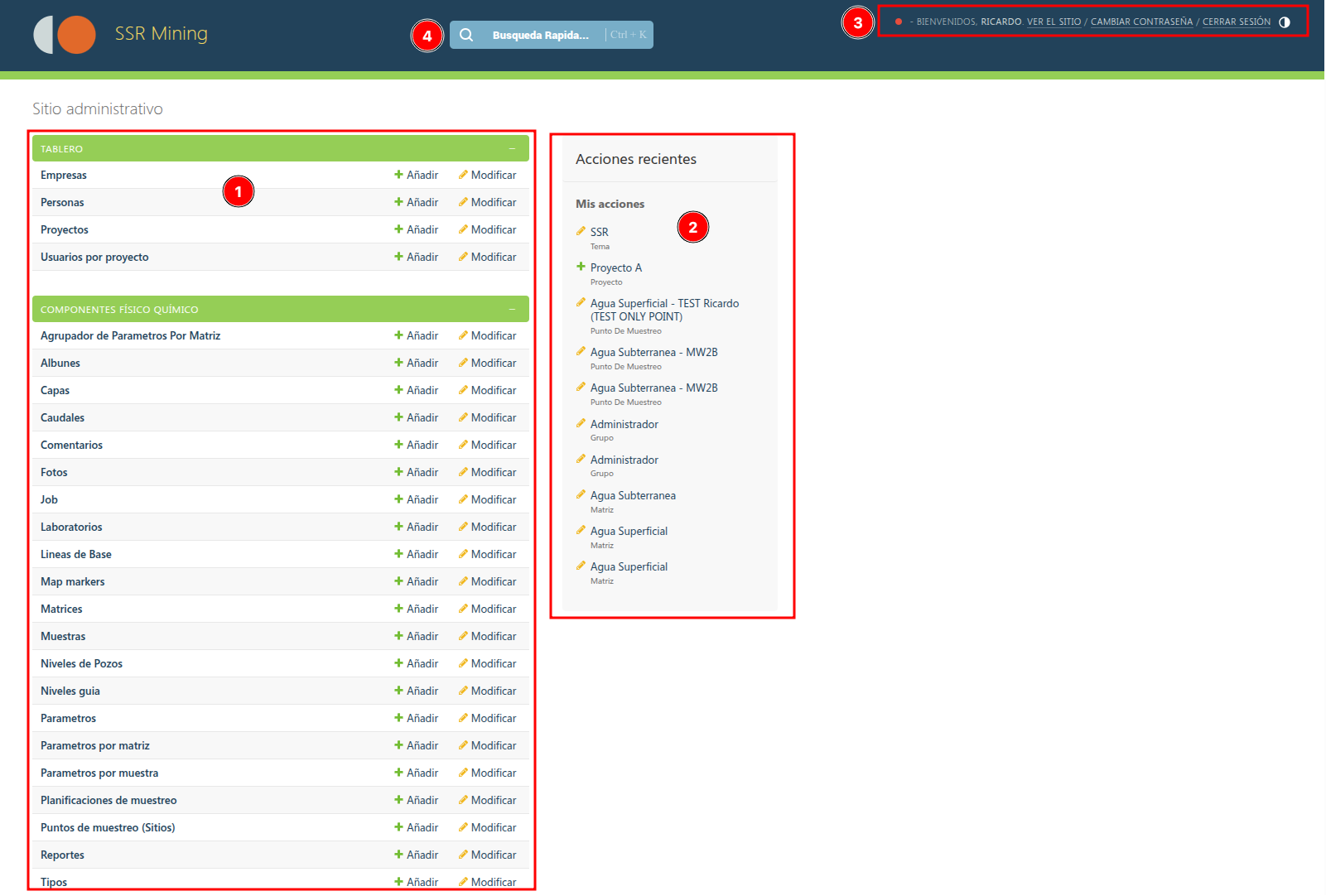Open the Agua Subterranea - MW2B recent action
The width and height of the screenshot is (1326, 896).
point(653,352)
